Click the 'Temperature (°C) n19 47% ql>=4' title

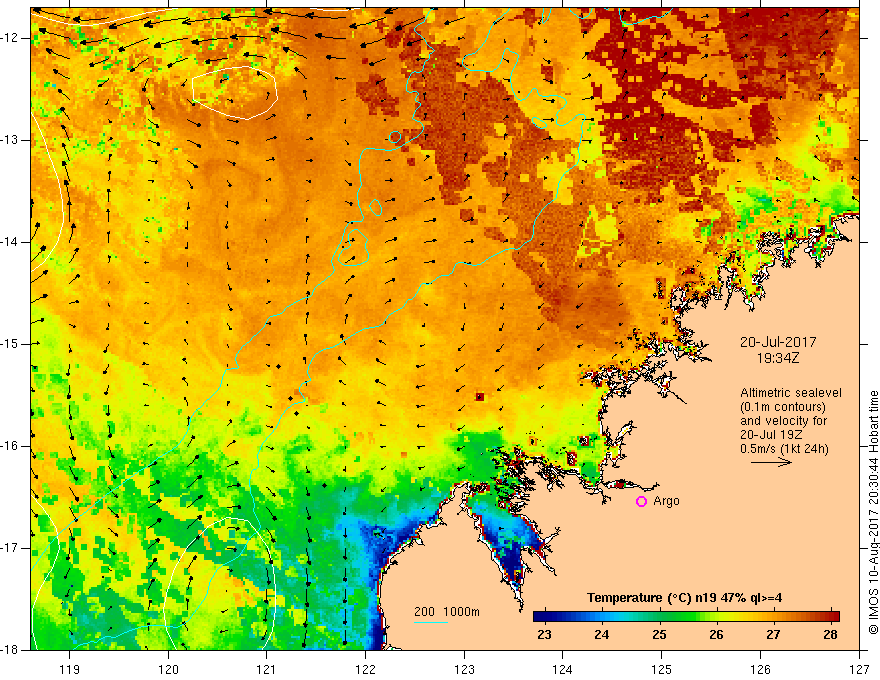point(684,598)
